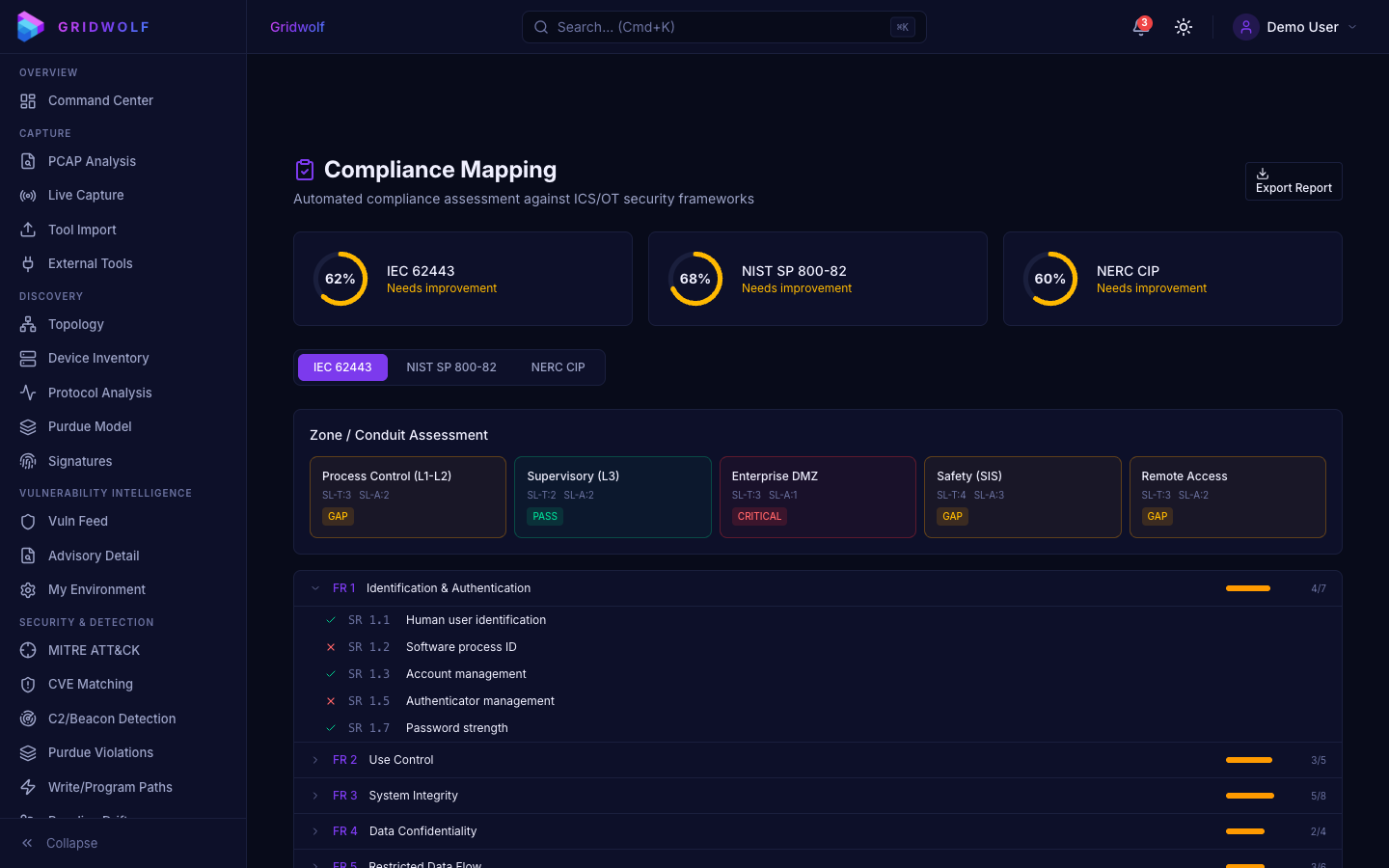
Task: Click the notifications bell icon
Action: click(x=1137, y=27)
